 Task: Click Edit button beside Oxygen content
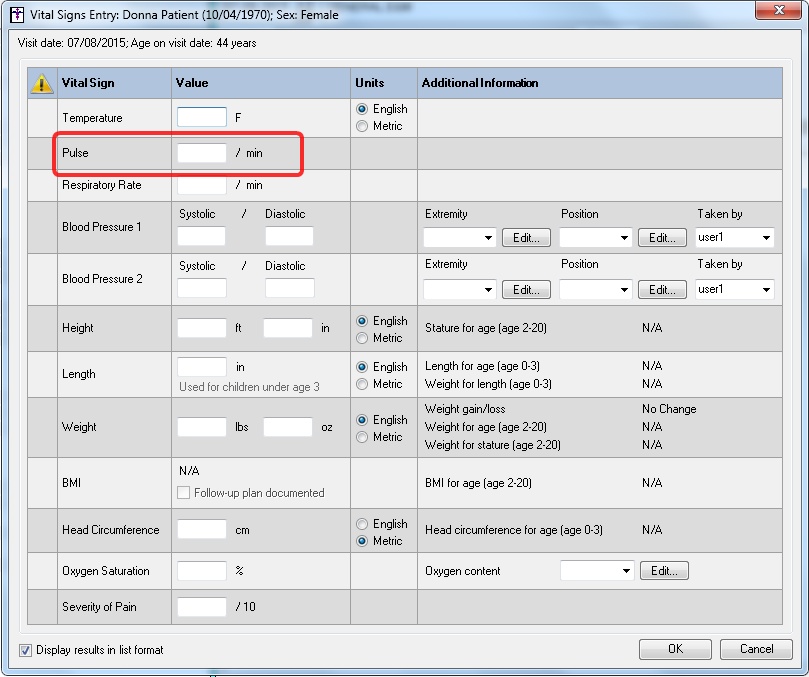(664, 571)
